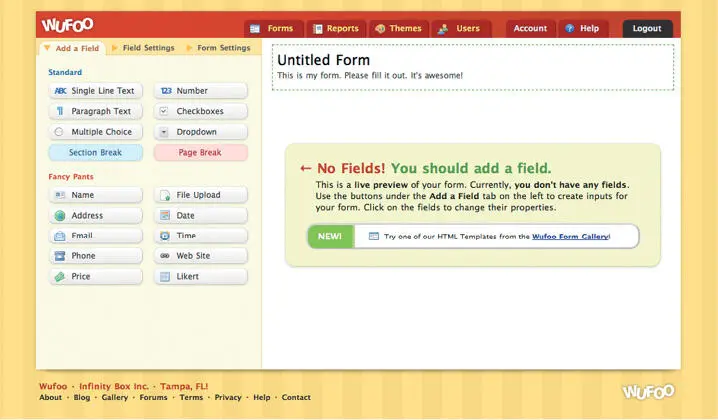Add the Likert field

click(201, 277)
